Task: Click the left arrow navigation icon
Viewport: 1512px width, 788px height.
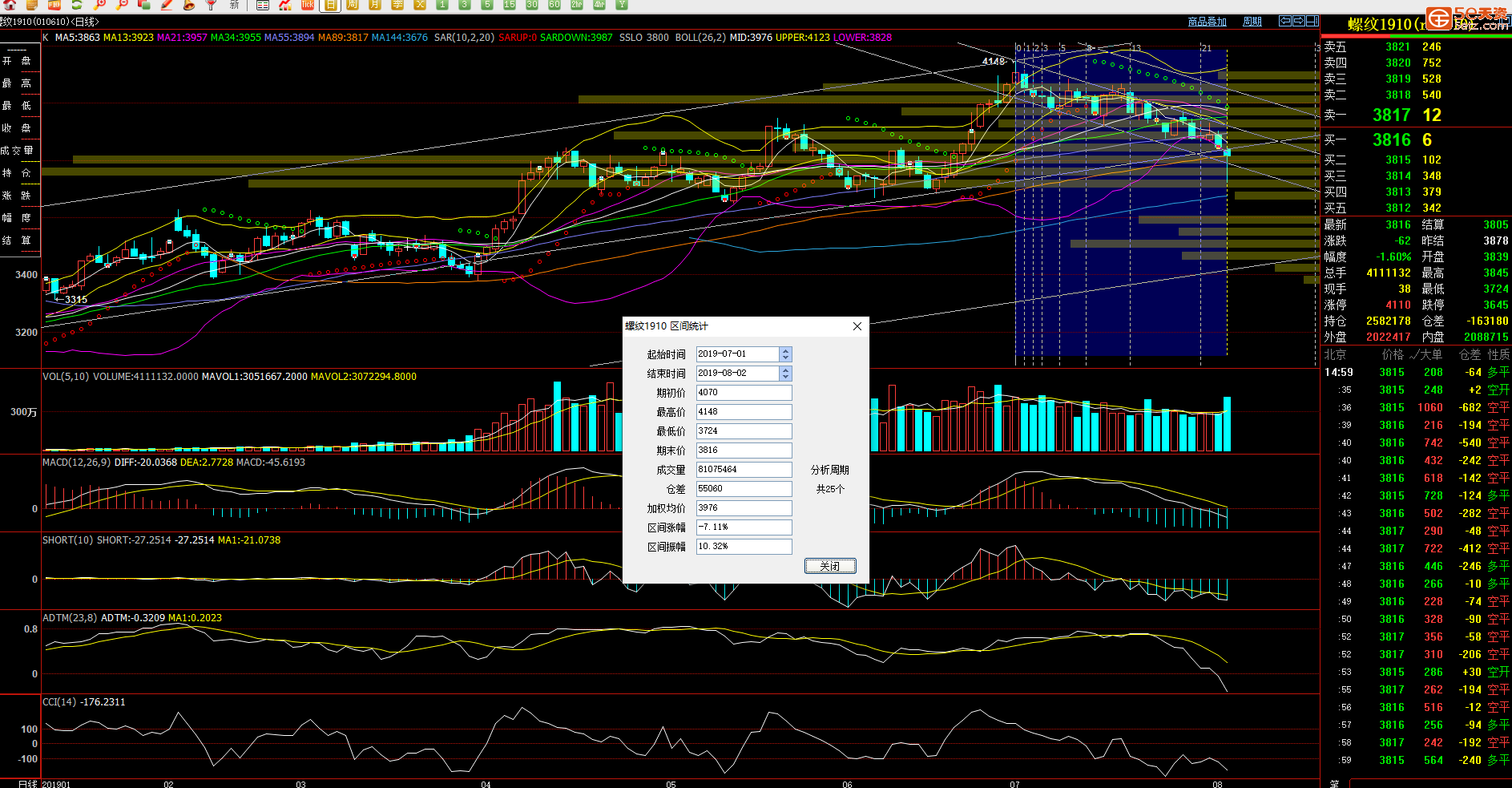Action: coord(1284,21)
